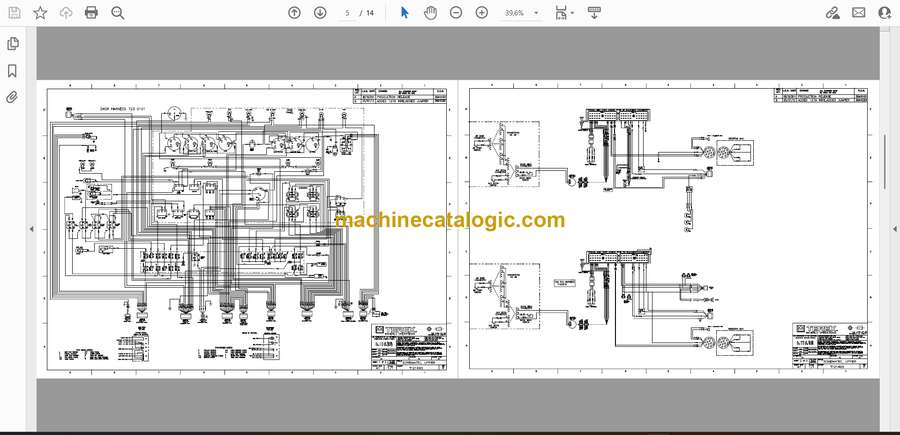Open the scrolling mode keyboard-arrow tool
Viewport: 900px width, 435px height.
coord(594,13)
